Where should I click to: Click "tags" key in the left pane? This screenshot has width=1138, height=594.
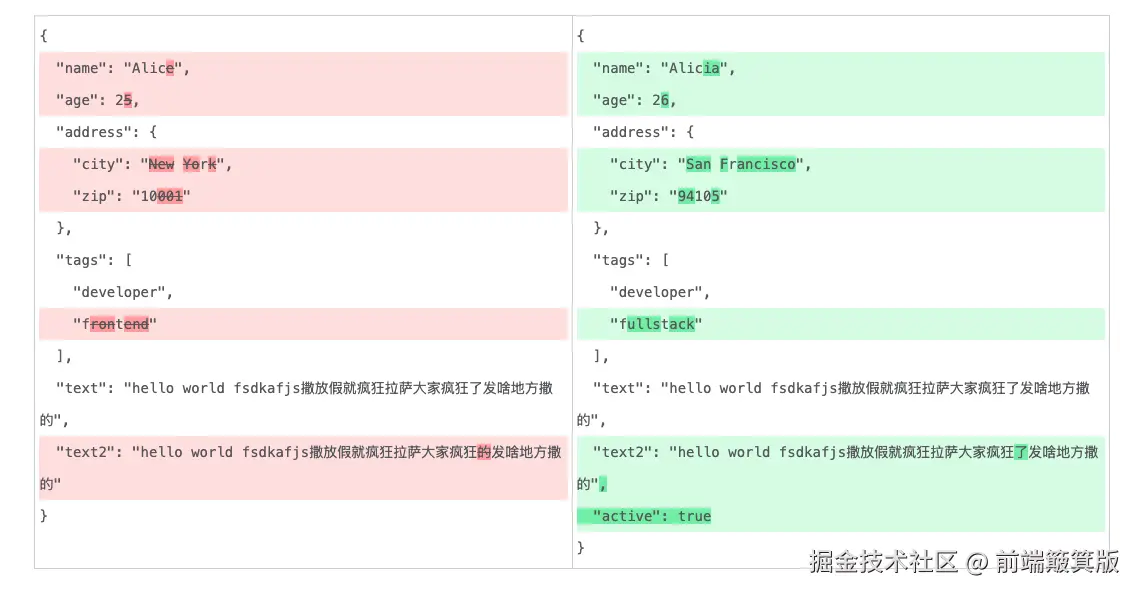tap(84, 260)
